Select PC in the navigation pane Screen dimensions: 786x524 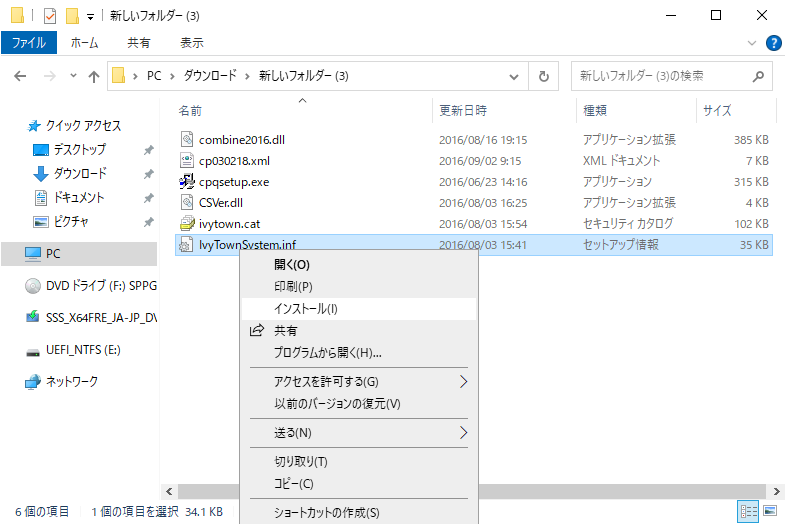[79, 254]
